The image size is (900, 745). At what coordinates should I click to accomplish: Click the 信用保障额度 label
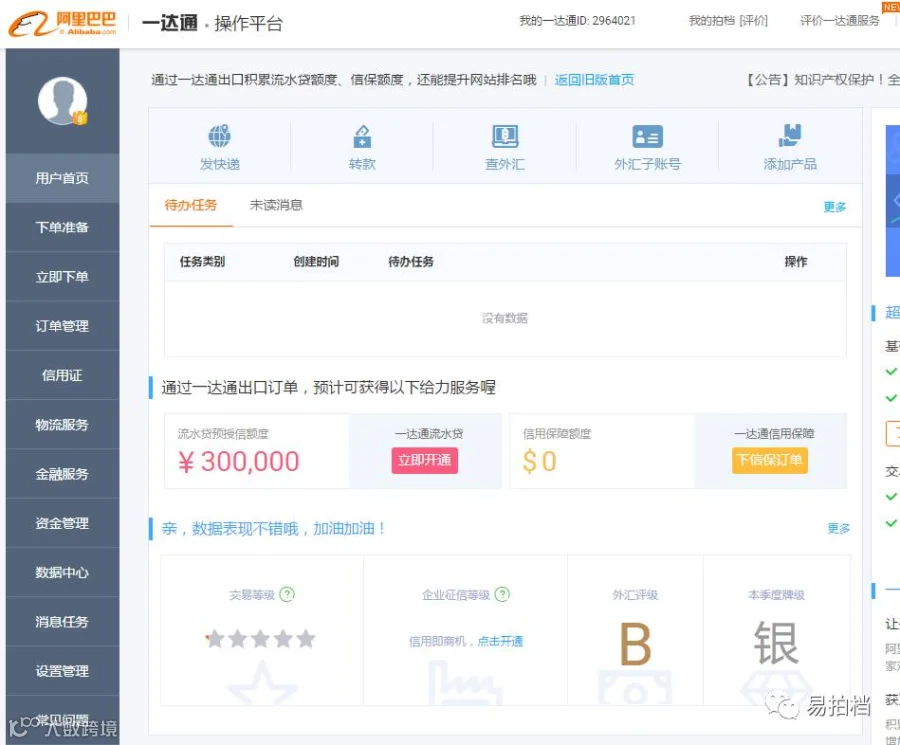click(x=557, y=434)
